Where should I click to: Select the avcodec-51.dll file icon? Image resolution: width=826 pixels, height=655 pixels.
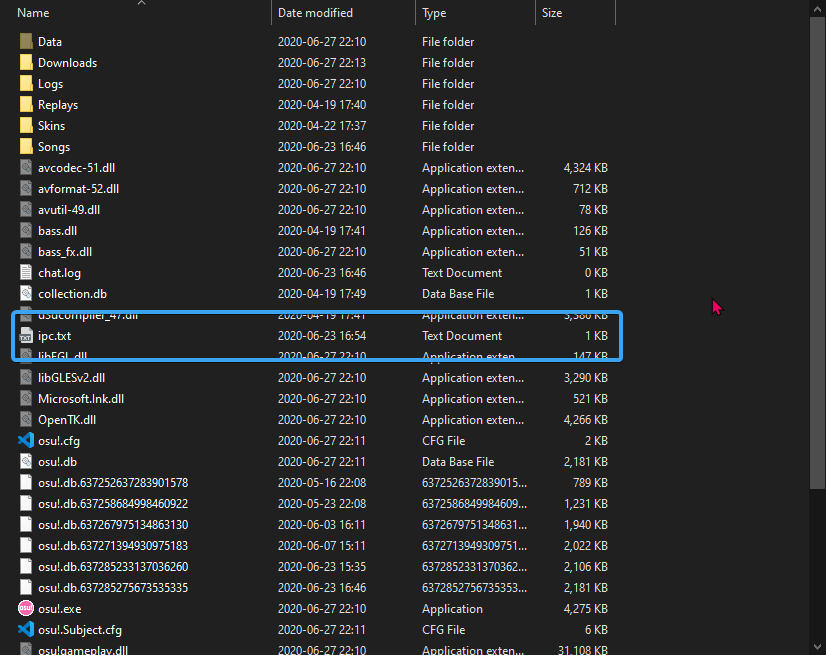click(x=26, y=168)
